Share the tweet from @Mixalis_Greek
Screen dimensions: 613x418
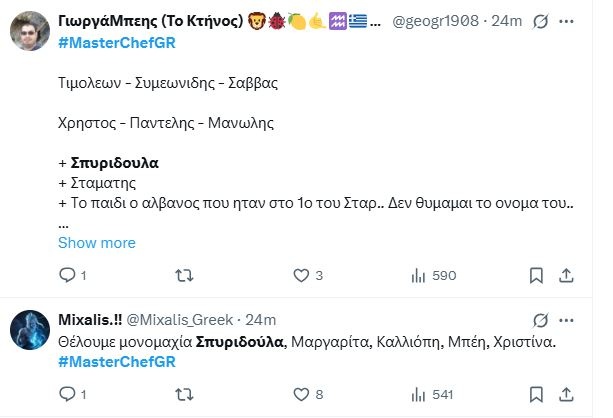pyautogui.click(x=566, y=394)
